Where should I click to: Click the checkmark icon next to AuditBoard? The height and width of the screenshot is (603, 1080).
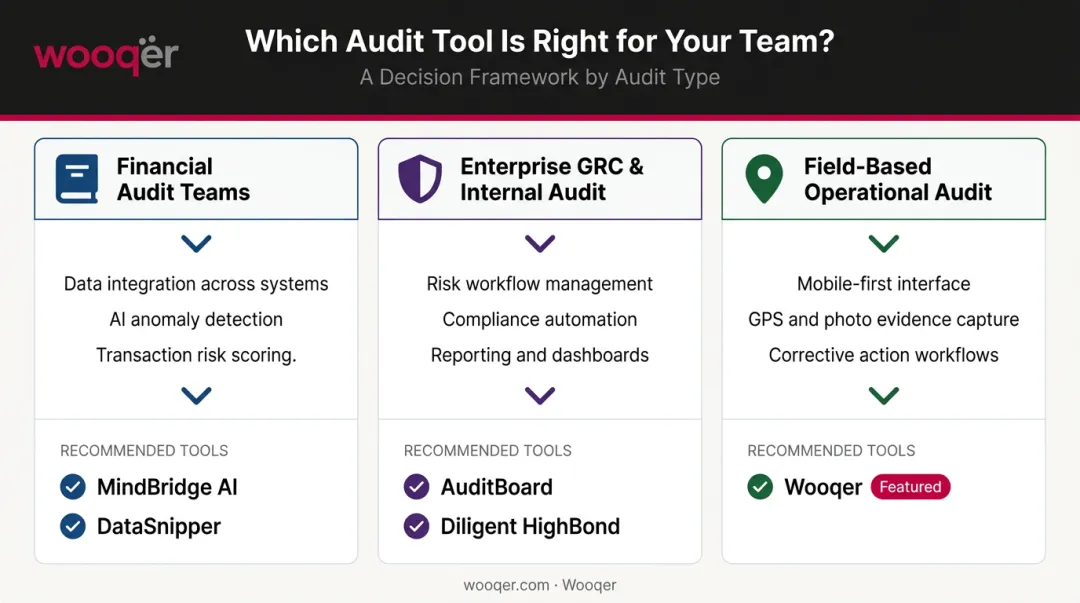click(x=416, y=487)
